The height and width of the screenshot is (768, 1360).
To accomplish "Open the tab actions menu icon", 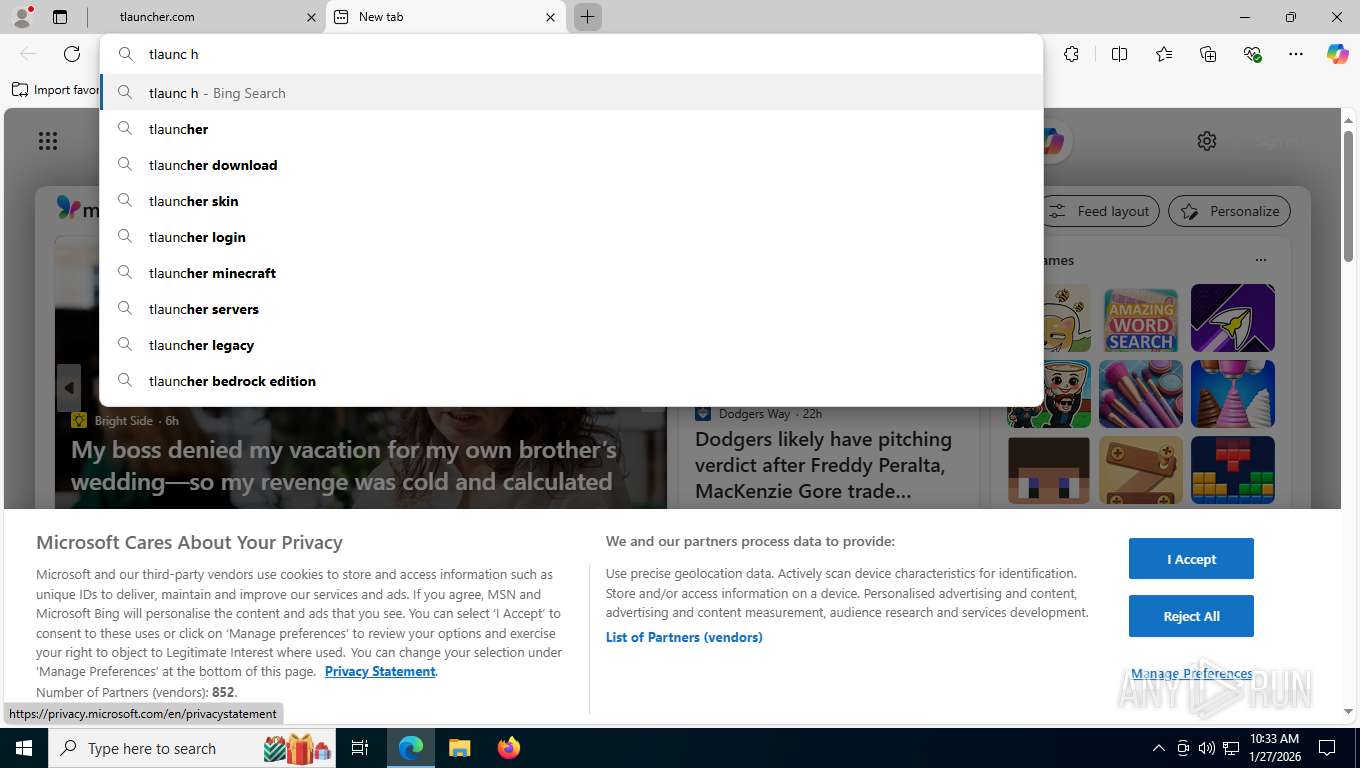I will [x=60, y=17].
